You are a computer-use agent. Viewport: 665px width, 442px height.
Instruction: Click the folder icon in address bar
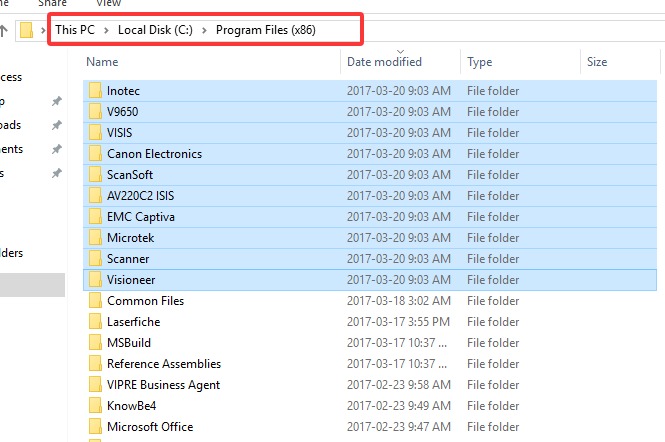click(x=26, y=30)
